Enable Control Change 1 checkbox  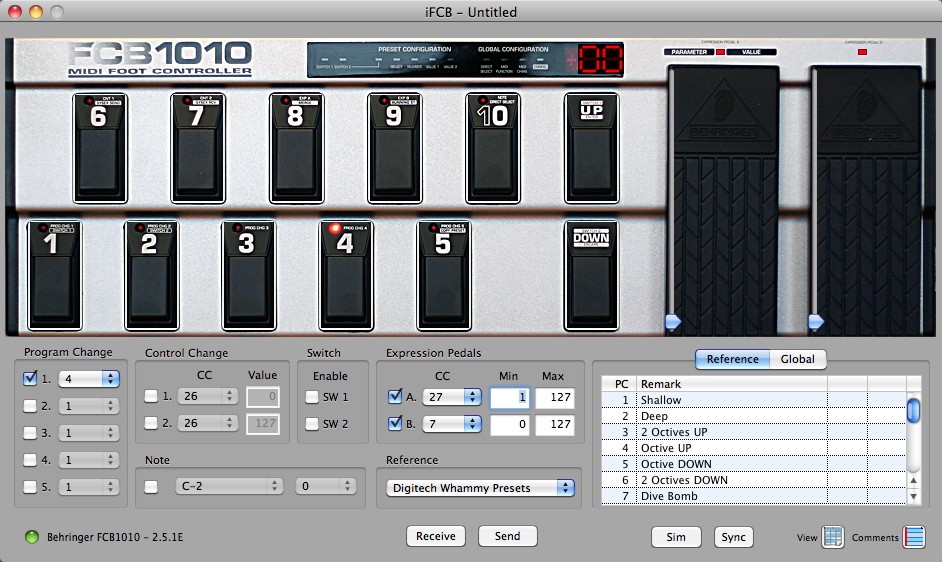[x=151, y=396]
